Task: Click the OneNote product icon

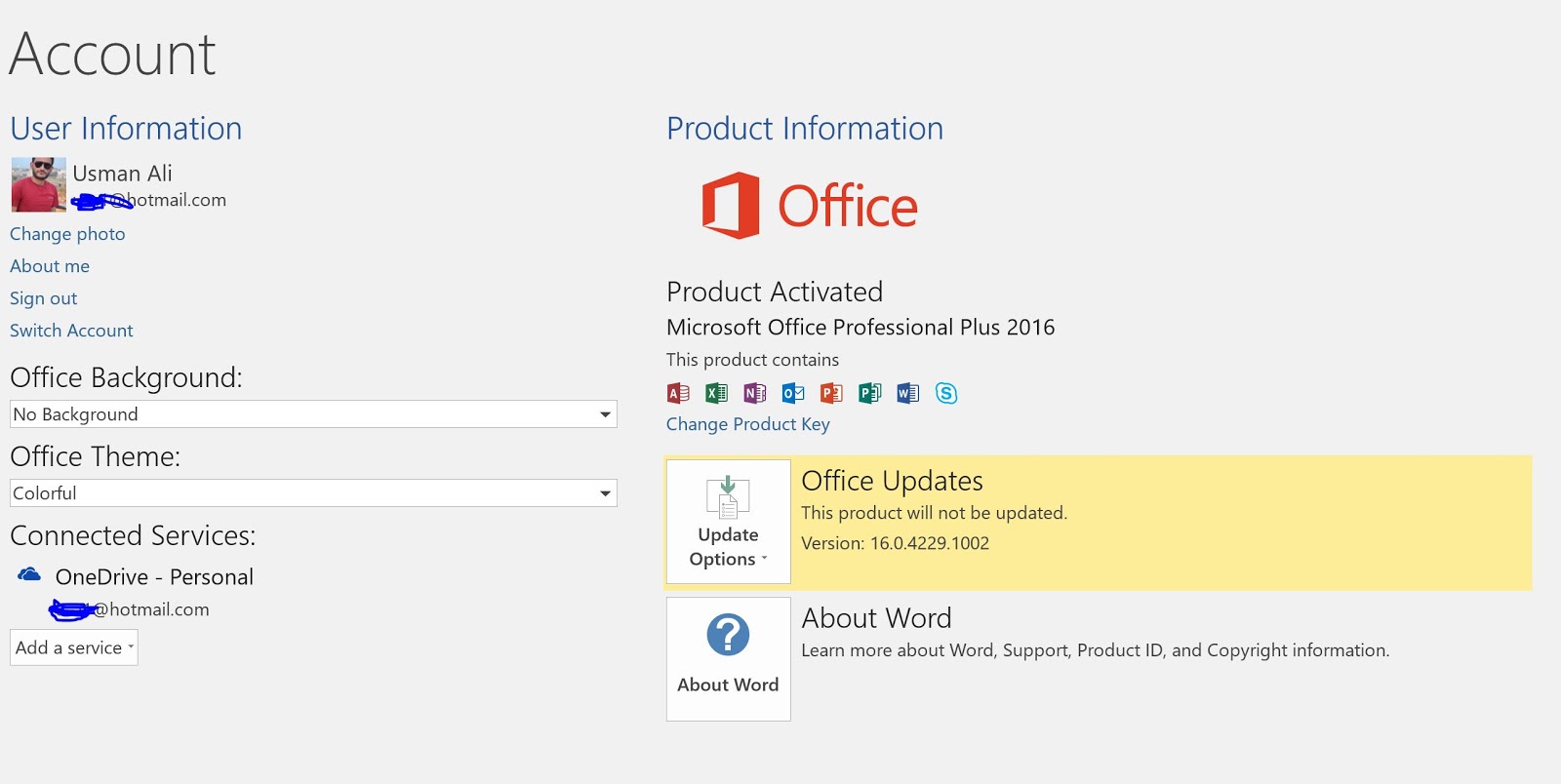Action: 754,393
